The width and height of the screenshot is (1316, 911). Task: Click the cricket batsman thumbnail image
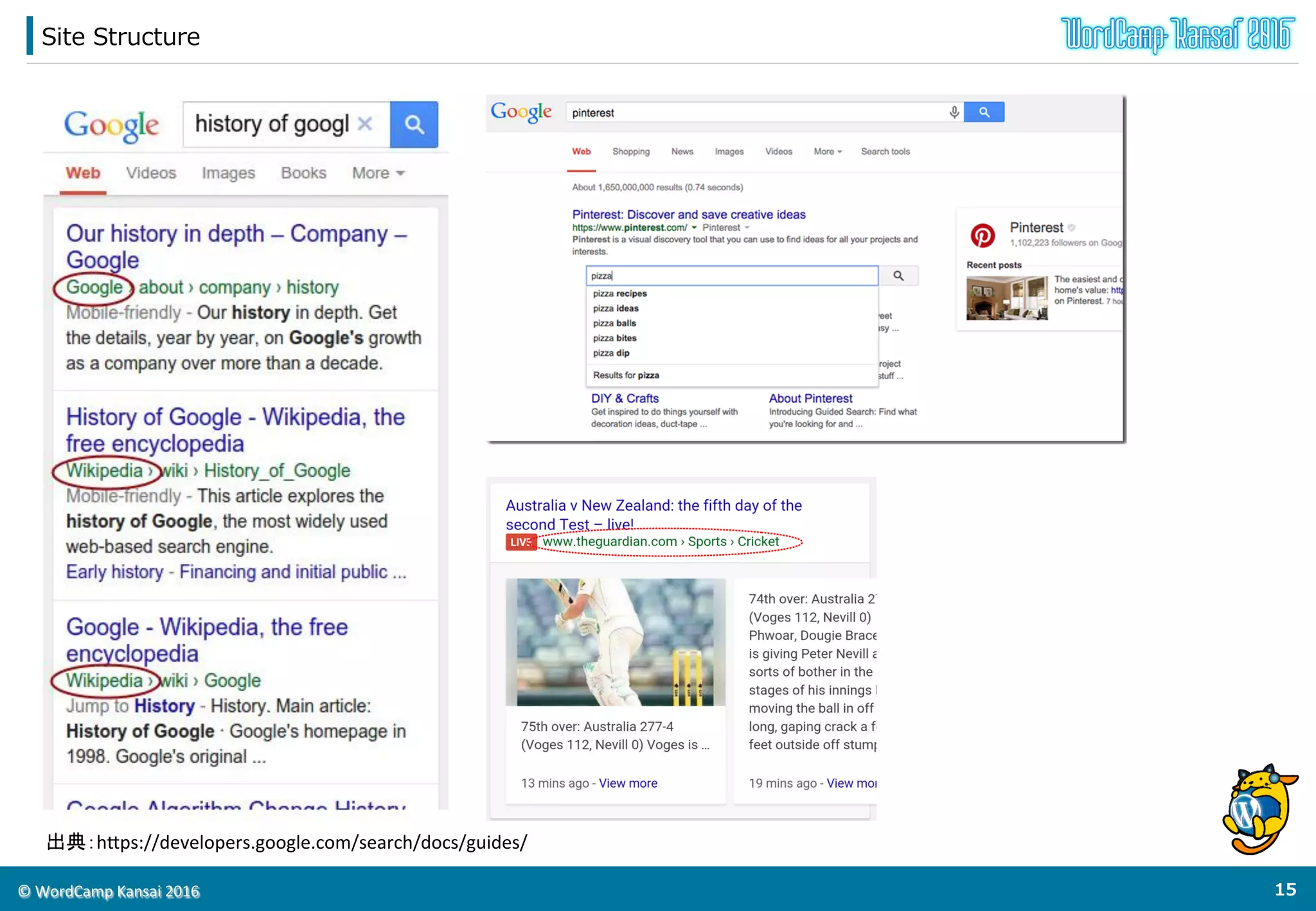(615, 642)
